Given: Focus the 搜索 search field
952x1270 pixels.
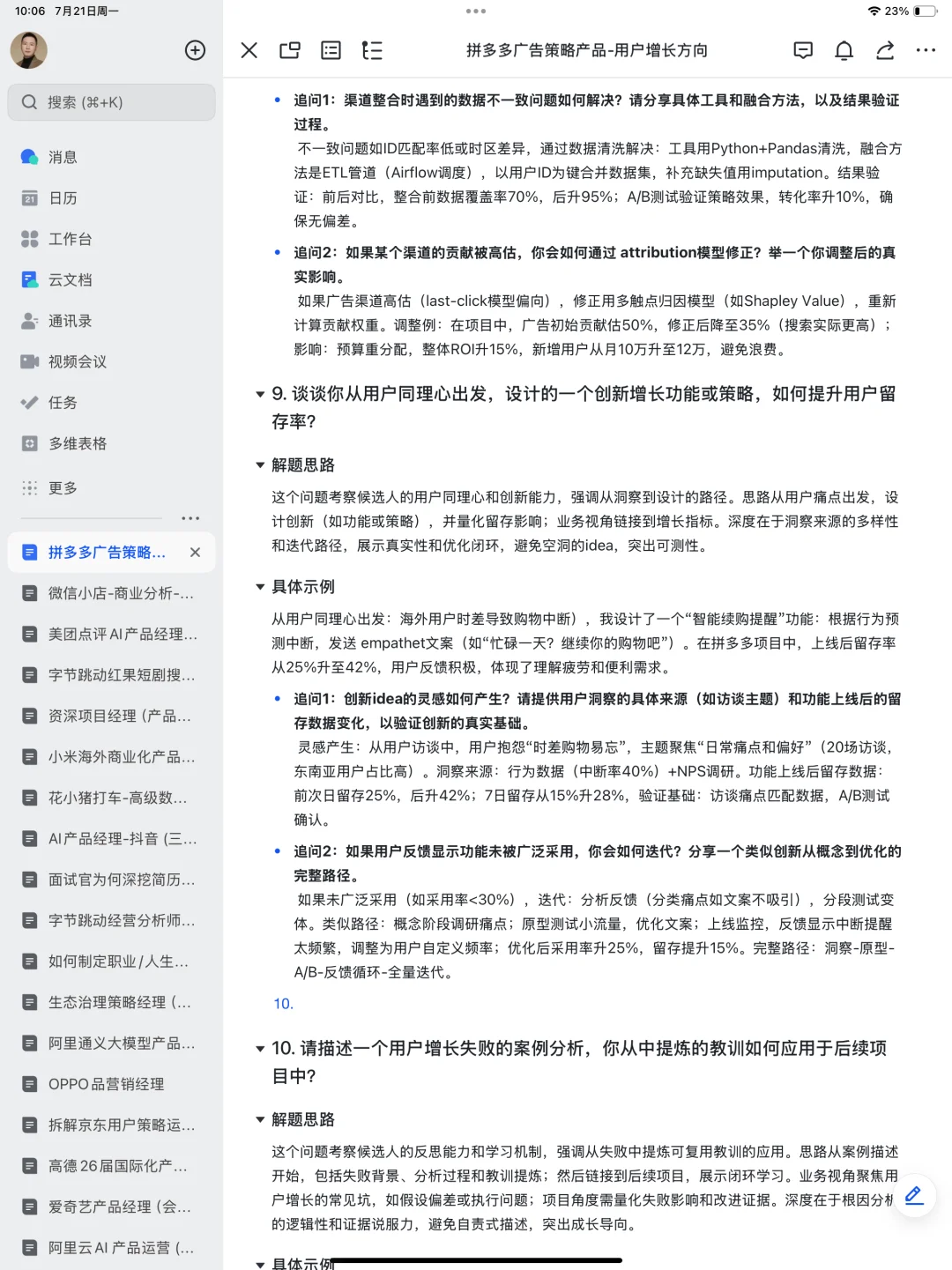Looking at the screenshot, I should 111,102.
